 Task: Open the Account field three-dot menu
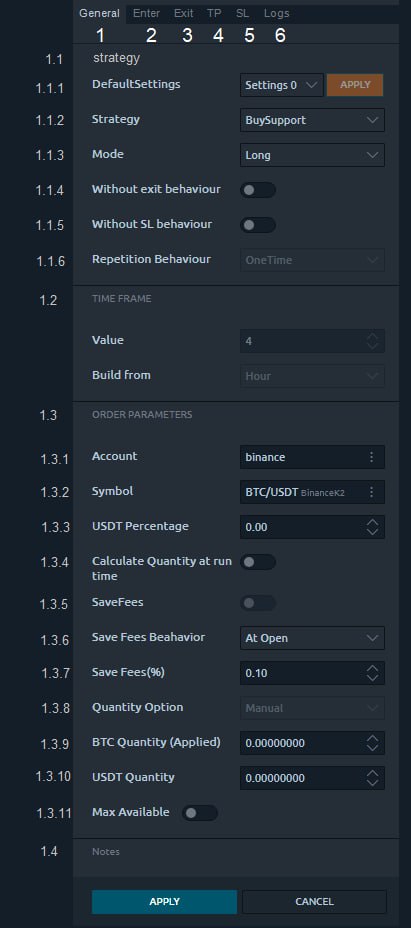click(x=371, y=457)
